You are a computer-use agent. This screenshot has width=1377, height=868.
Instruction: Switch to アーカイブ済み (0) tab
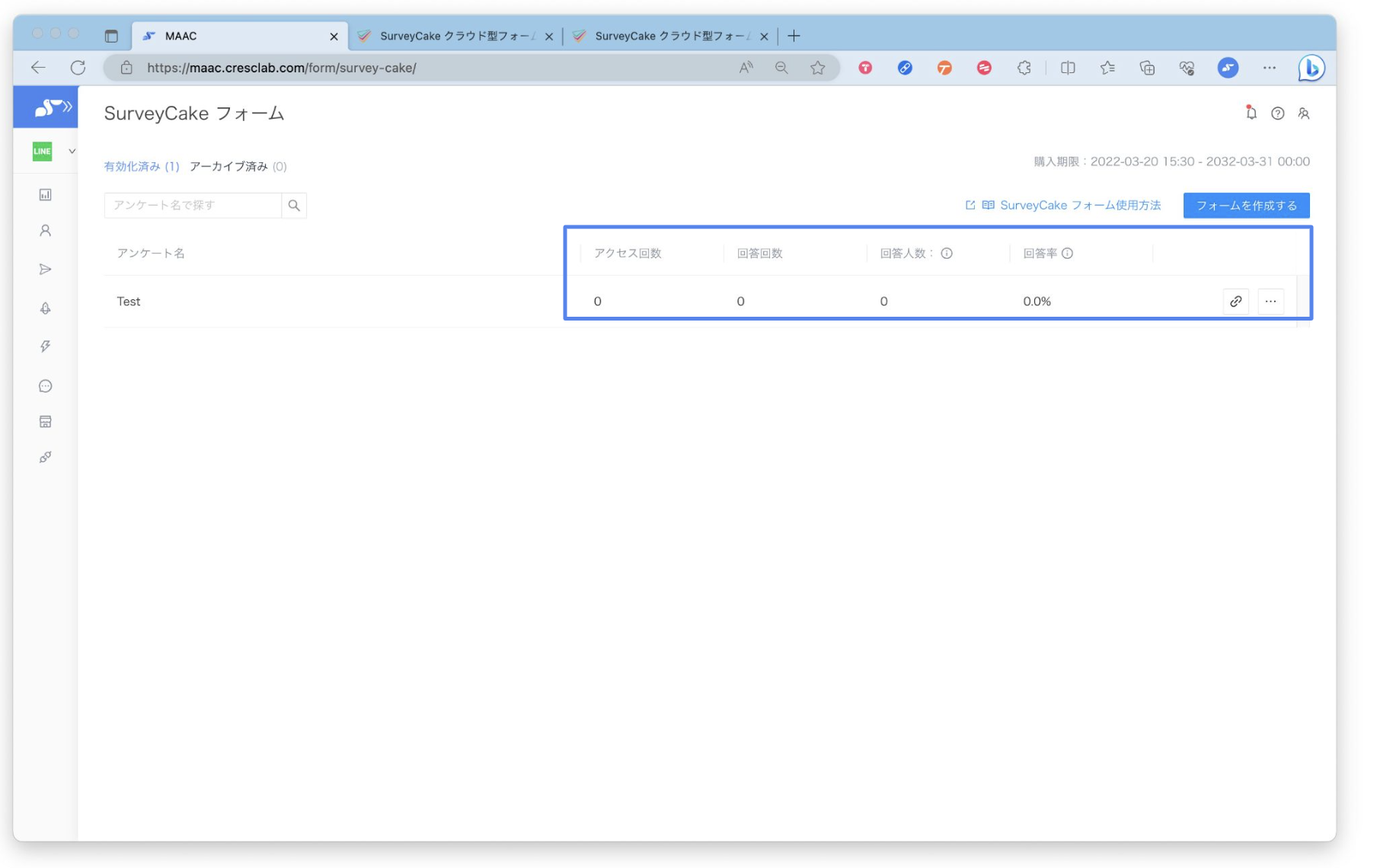(238, 166)
